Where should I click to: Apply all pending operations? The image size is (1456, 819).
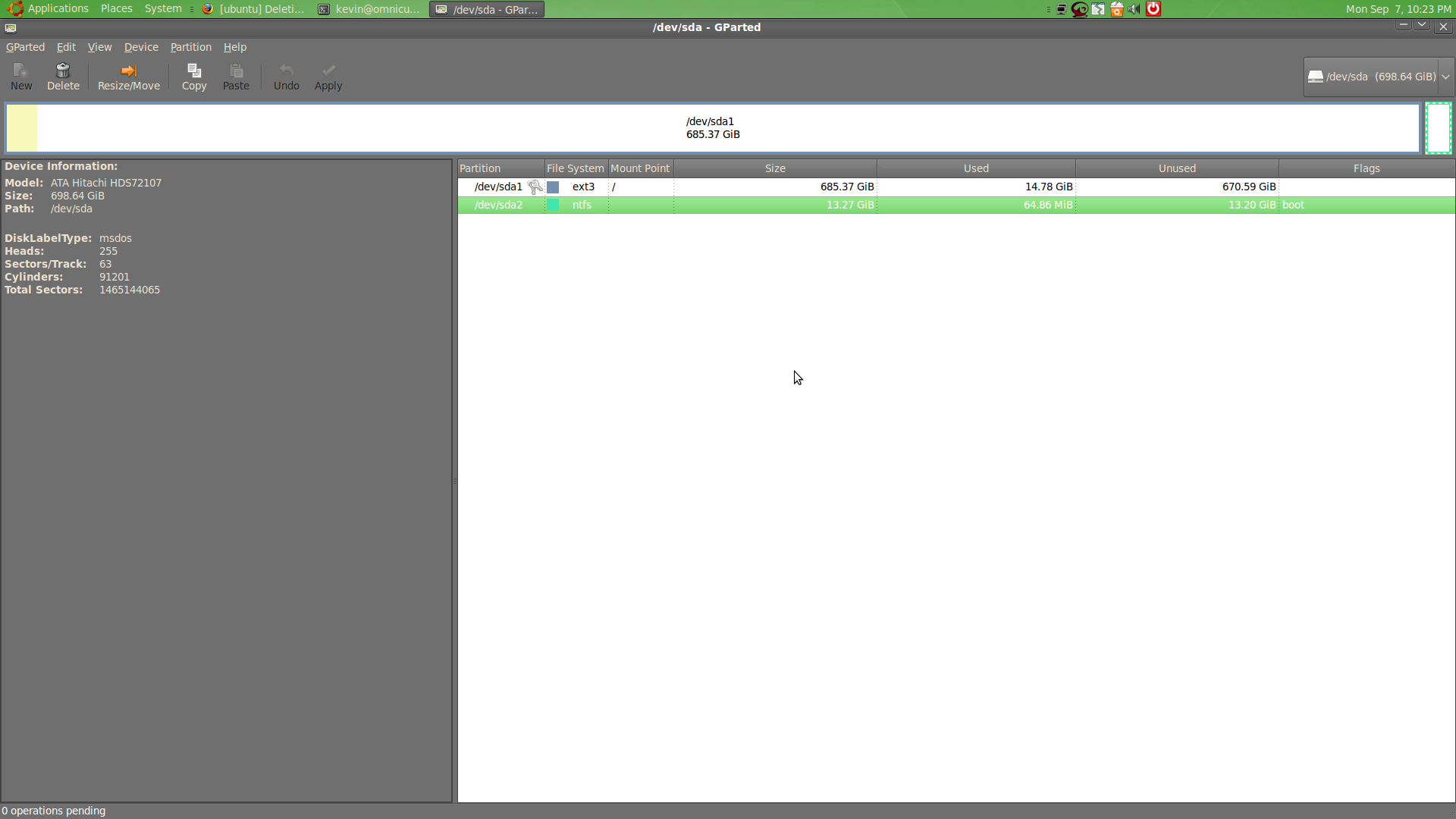(x=328, y=76)
